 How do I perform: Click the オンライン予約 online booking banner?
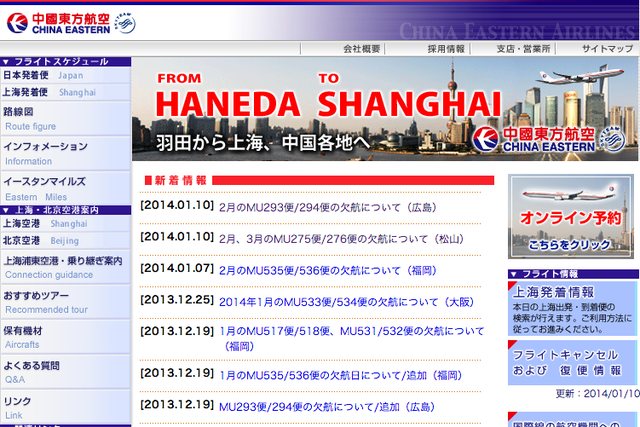[x=571, y=217]
